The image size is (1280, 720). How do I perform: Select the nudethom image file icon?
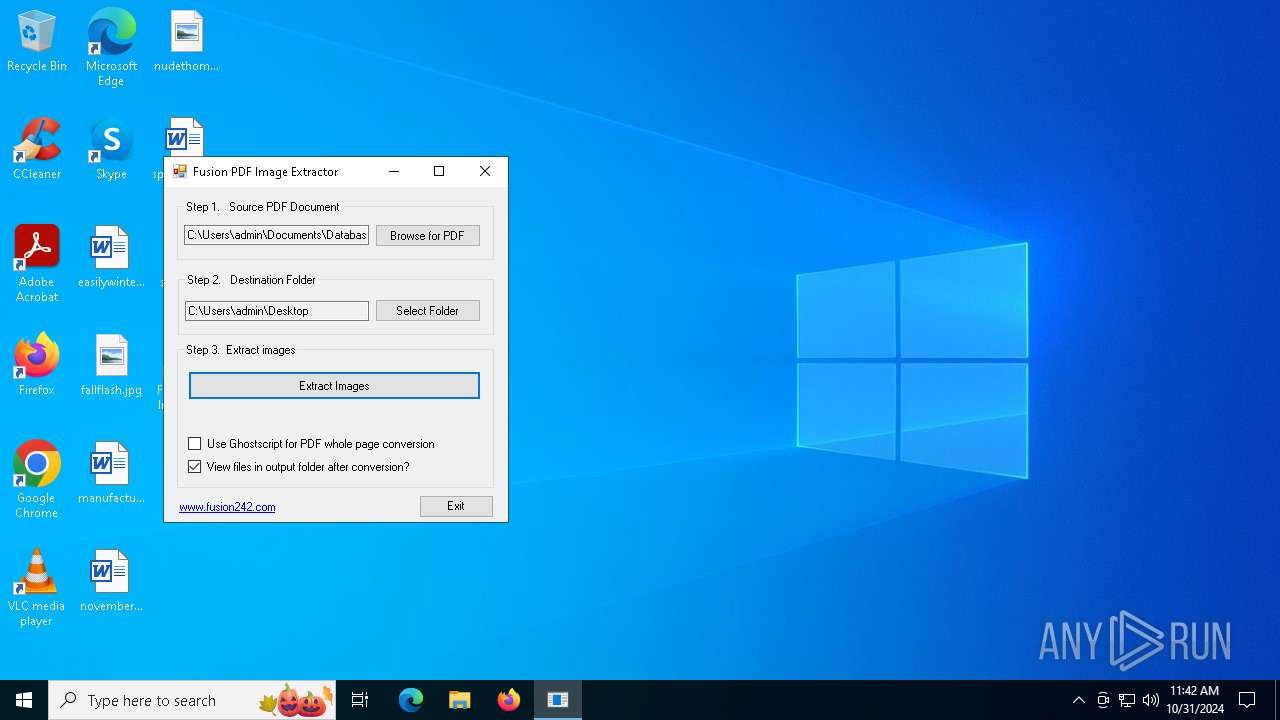click(186, 41)
